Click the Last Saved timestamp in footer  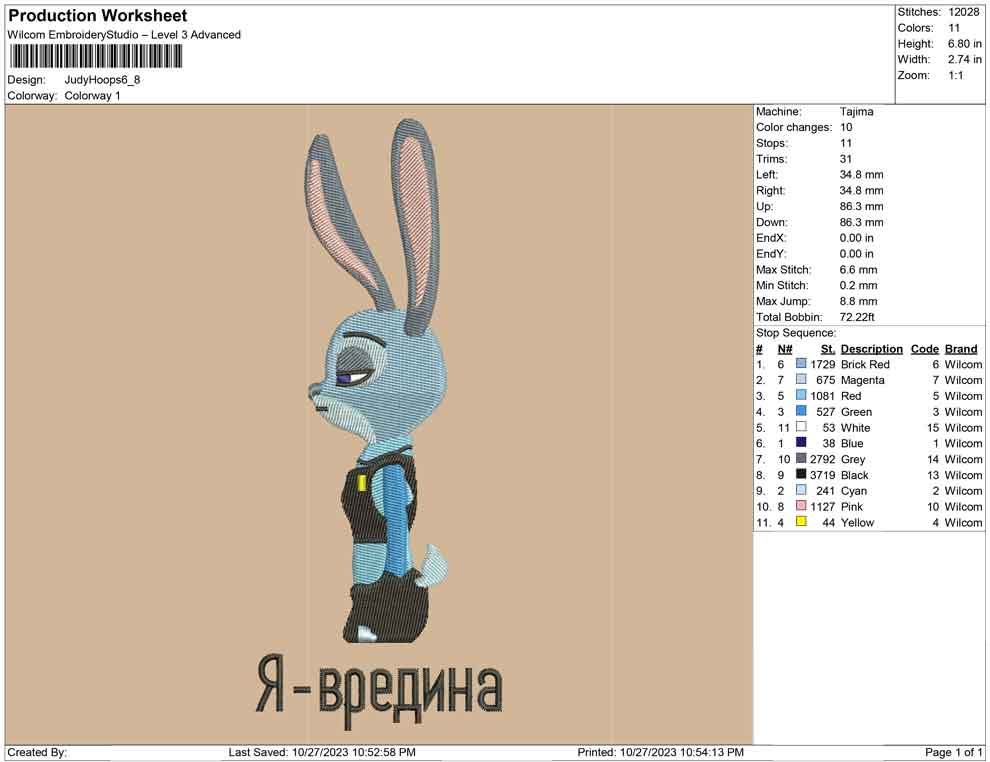(x=322, y=752)
